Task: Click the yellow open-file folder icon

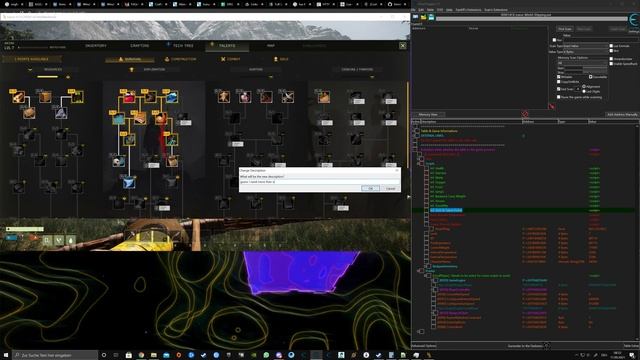Action: (424, 17)
